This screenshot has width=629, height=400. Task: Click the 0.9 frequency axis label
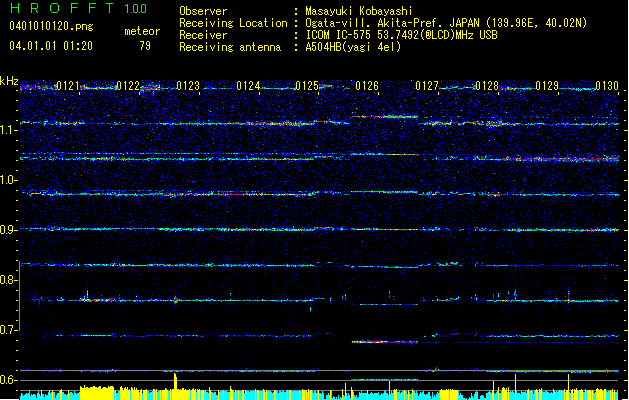[8, 229]
